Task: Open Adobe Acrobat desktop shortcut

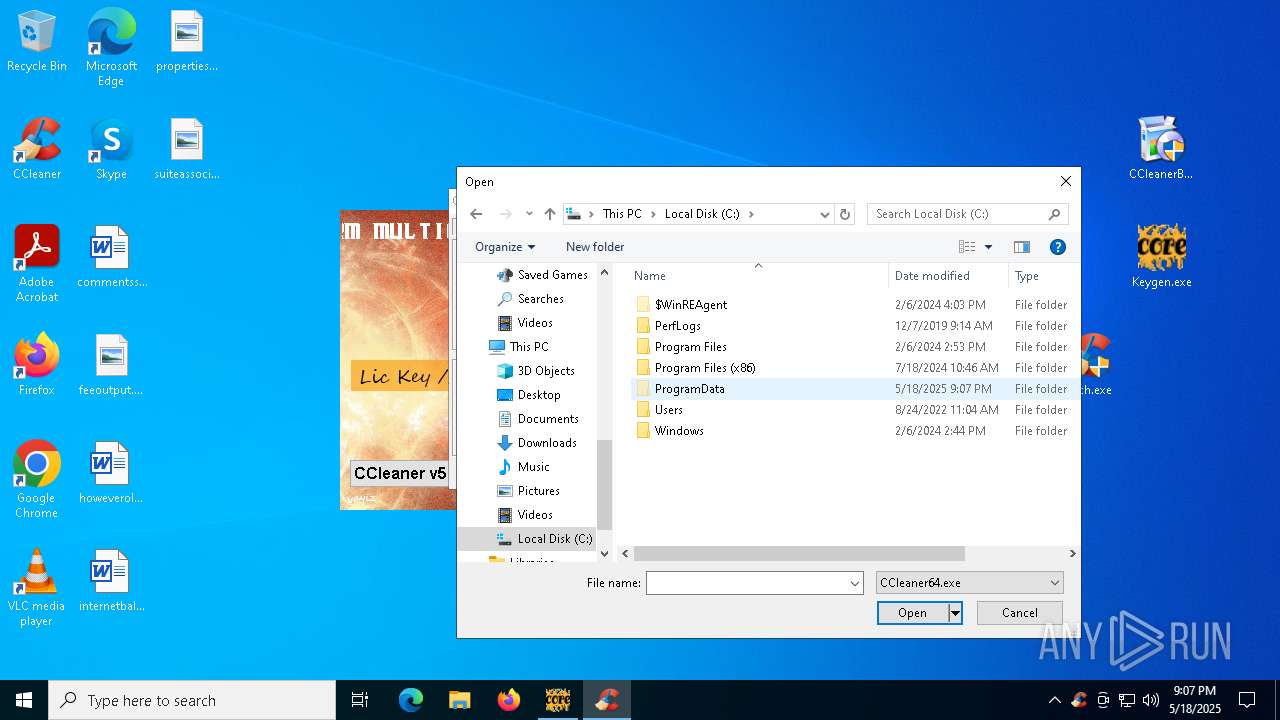Action: pyautogui.click(x=37, y=264)
